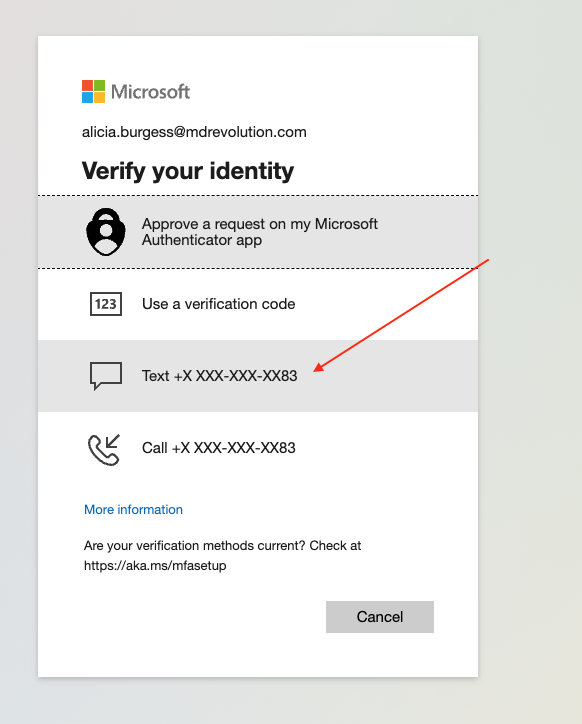Image resolution: width=582 pixels, height=724 pixels.
Task: Select Call +X XXX-XXX-XX83 option
Action: [x=258, y=448]
